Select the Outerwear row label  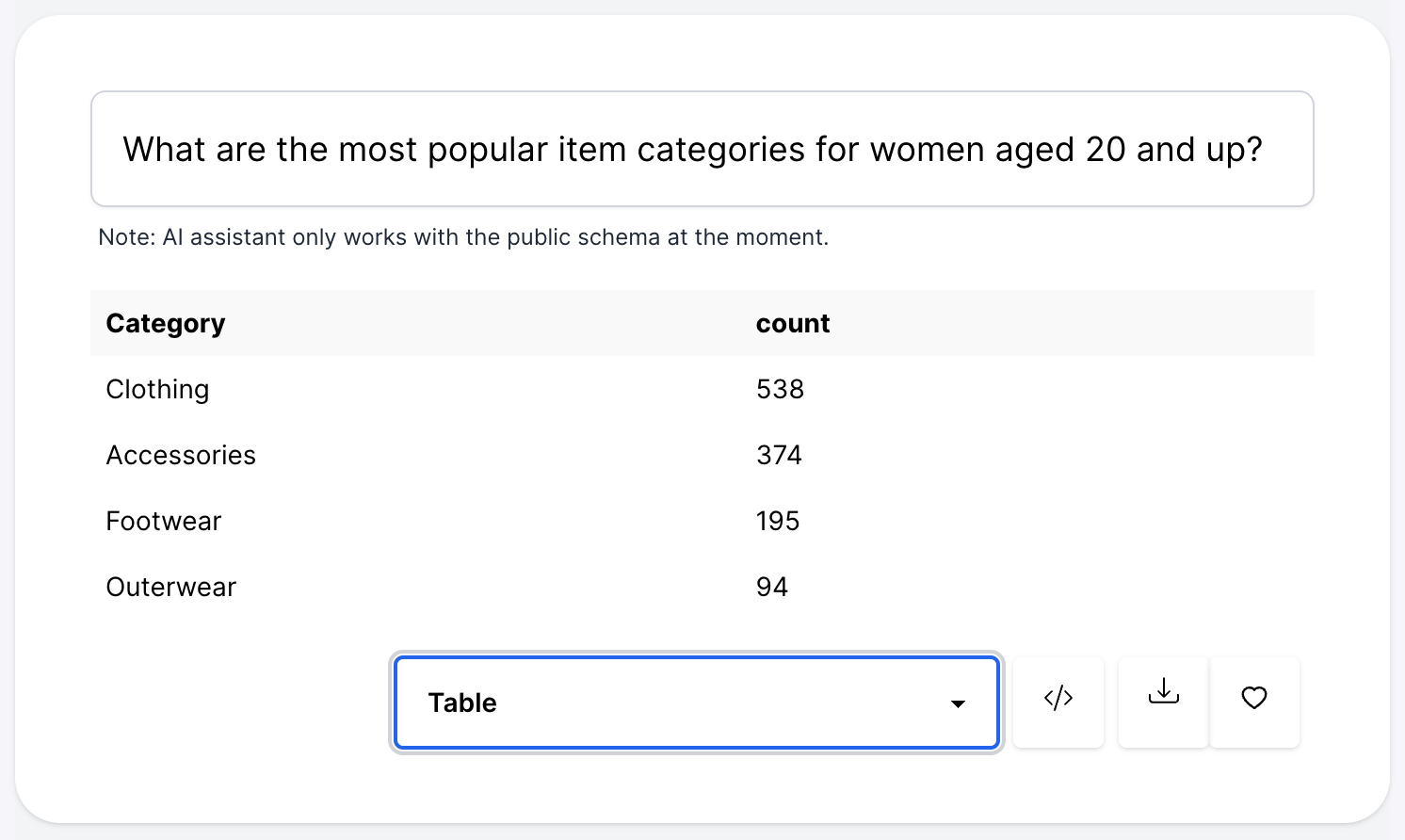[x=171, y=588]
